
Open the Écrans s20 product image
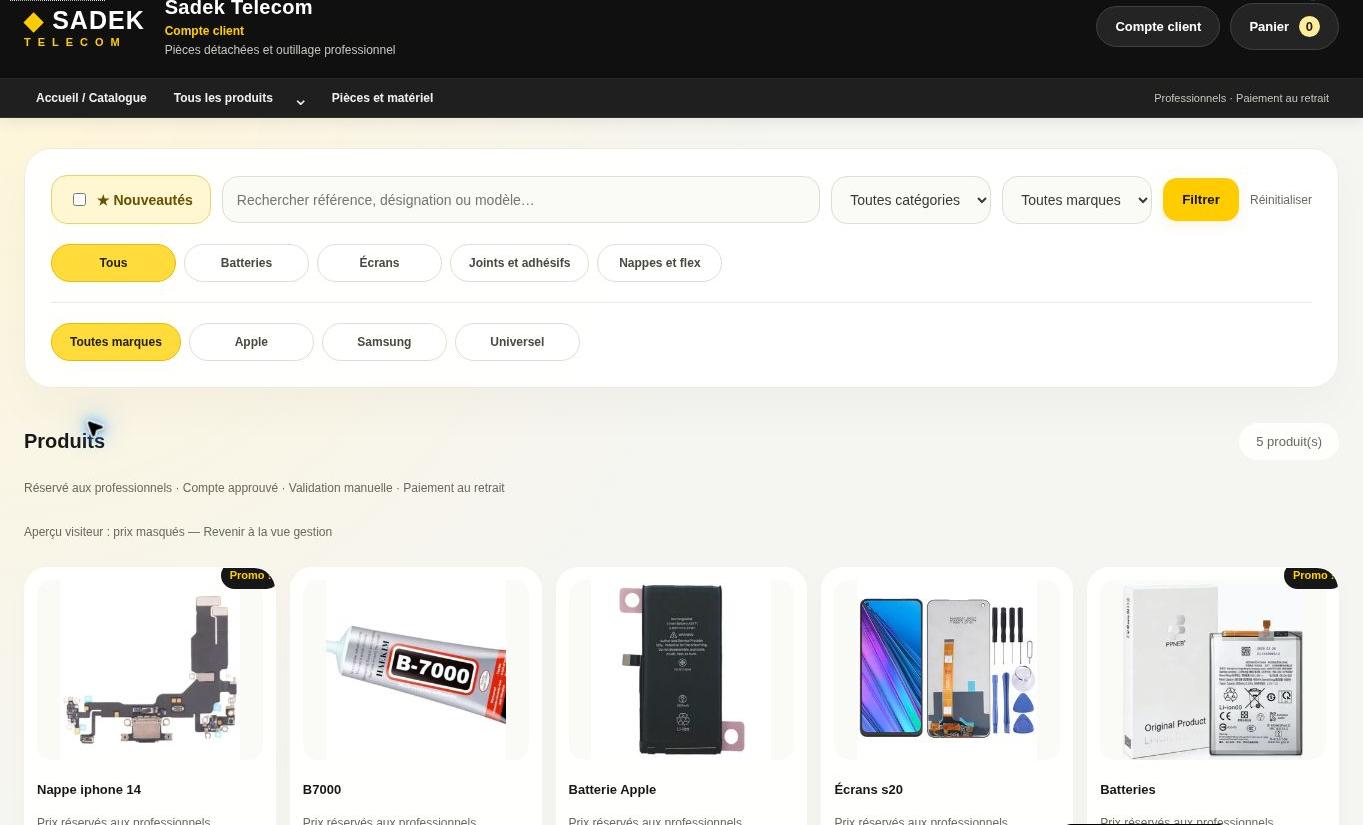[947, 670]
